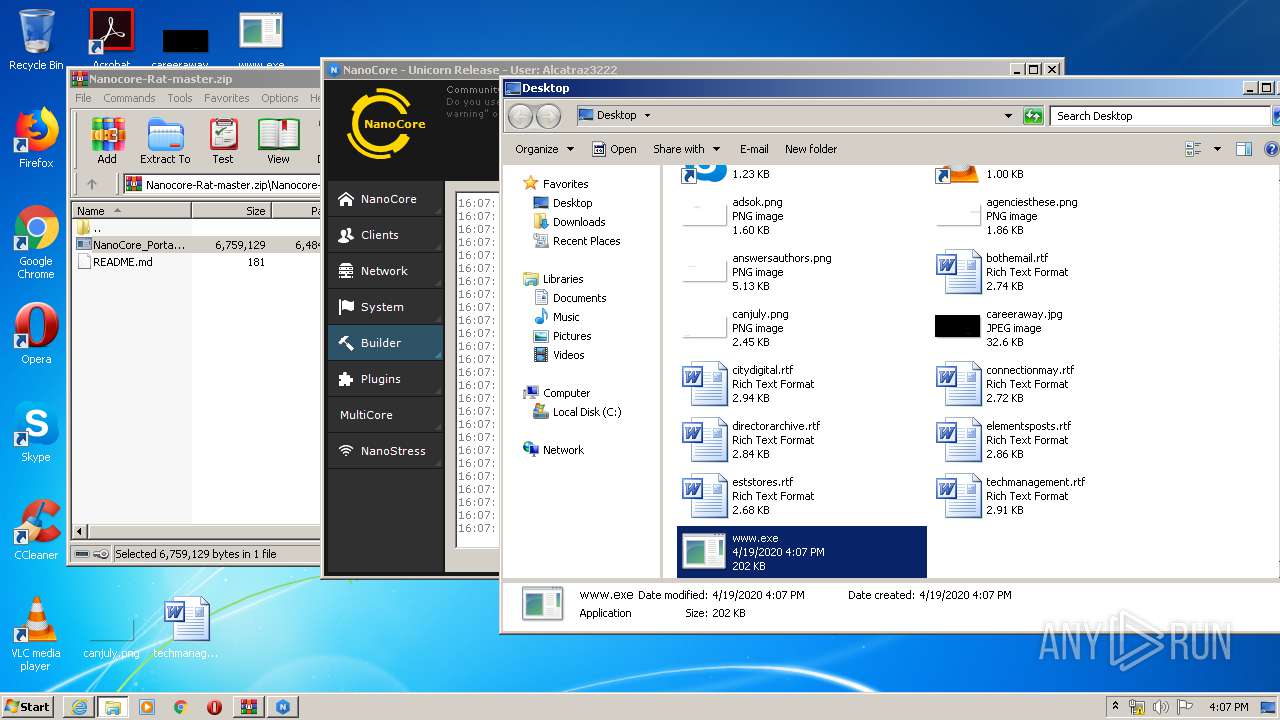Image resolution: width=1280 pixels, height=720 pixels.
Task: Launch Acrobat Reader from desktop shortcut
Action: 111,39
